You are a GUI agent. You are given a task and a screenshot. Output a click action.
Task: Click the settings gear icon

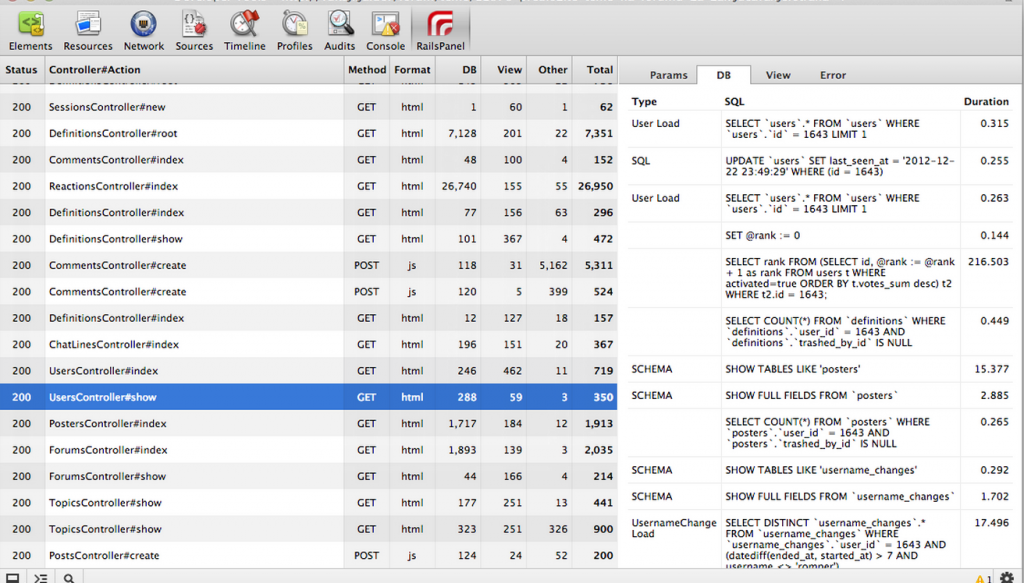click(x=1006, y=577)
